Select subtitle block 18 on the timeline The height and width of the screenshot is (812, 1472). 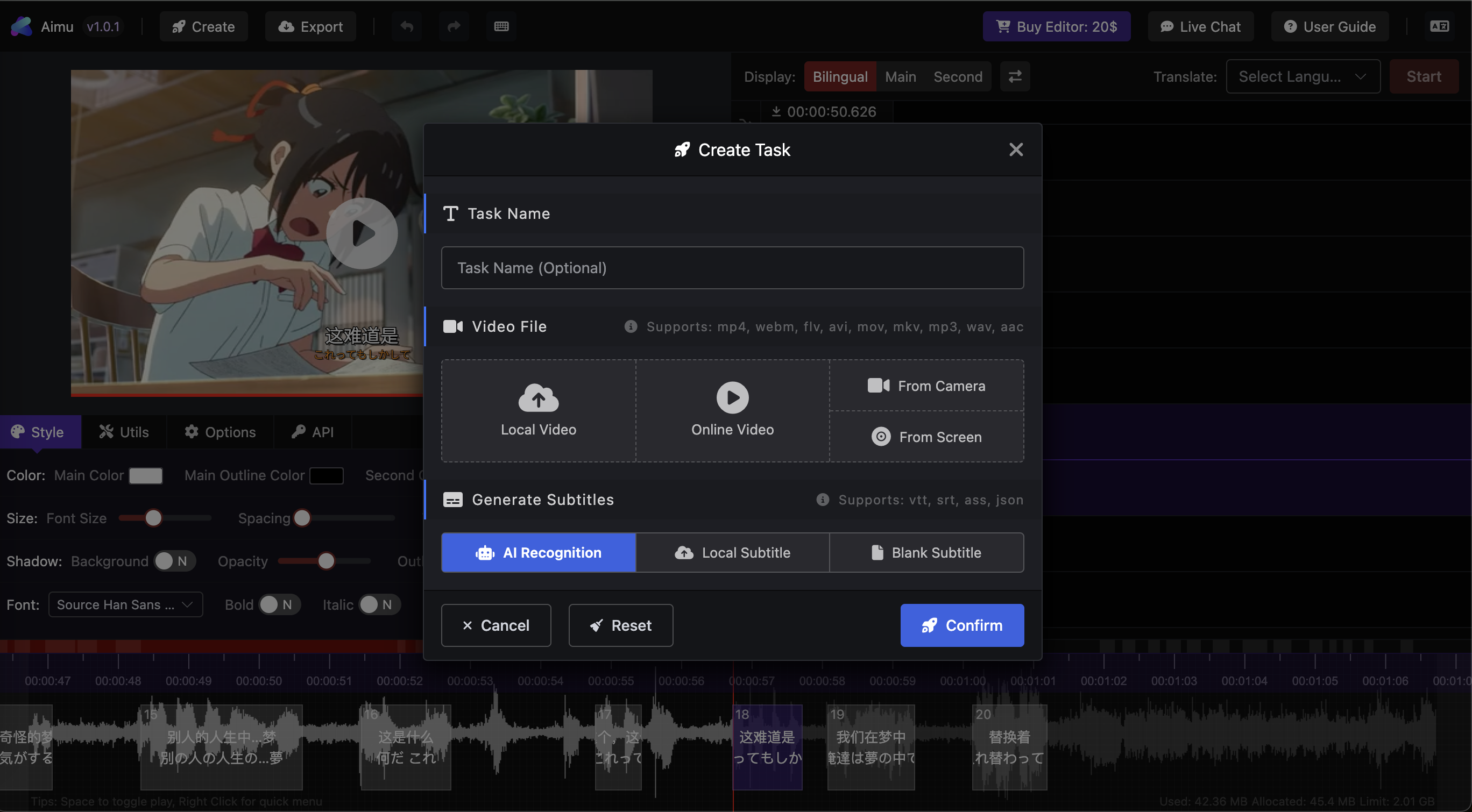pos(767,747)
